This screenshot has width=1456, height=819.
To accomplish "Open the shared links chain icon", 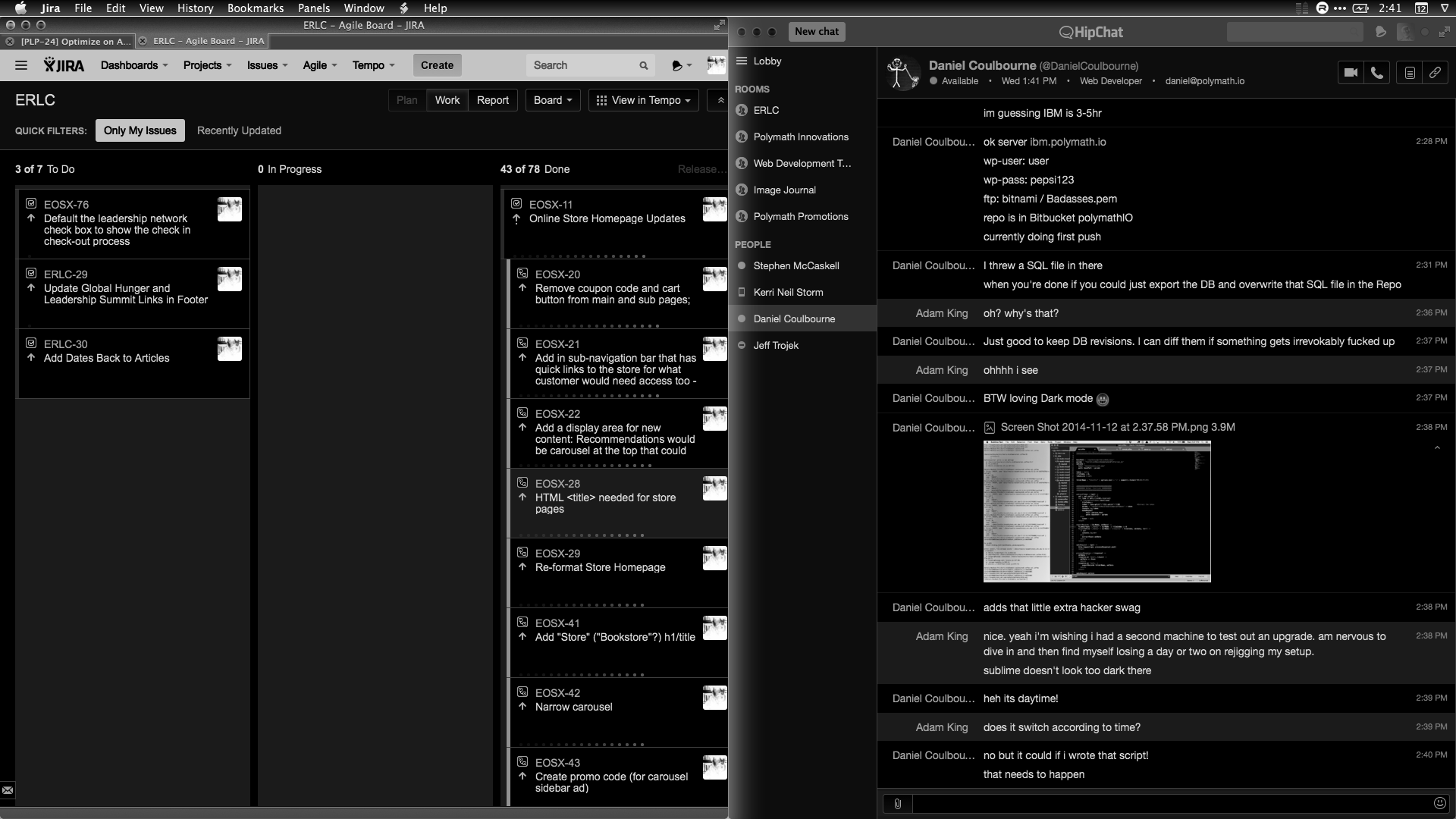I will click(1435, 73).
